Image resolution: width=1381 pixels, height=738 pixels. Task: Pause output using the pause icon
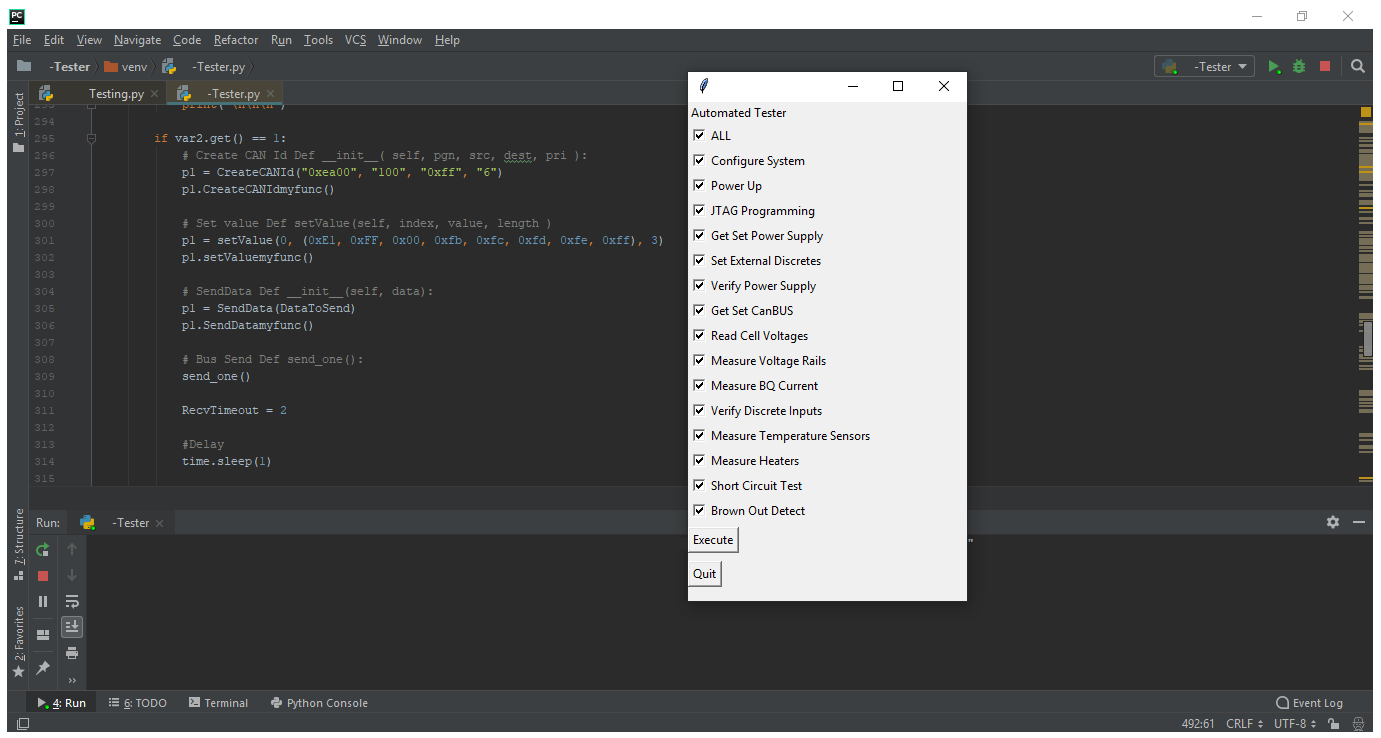[43, 602]
